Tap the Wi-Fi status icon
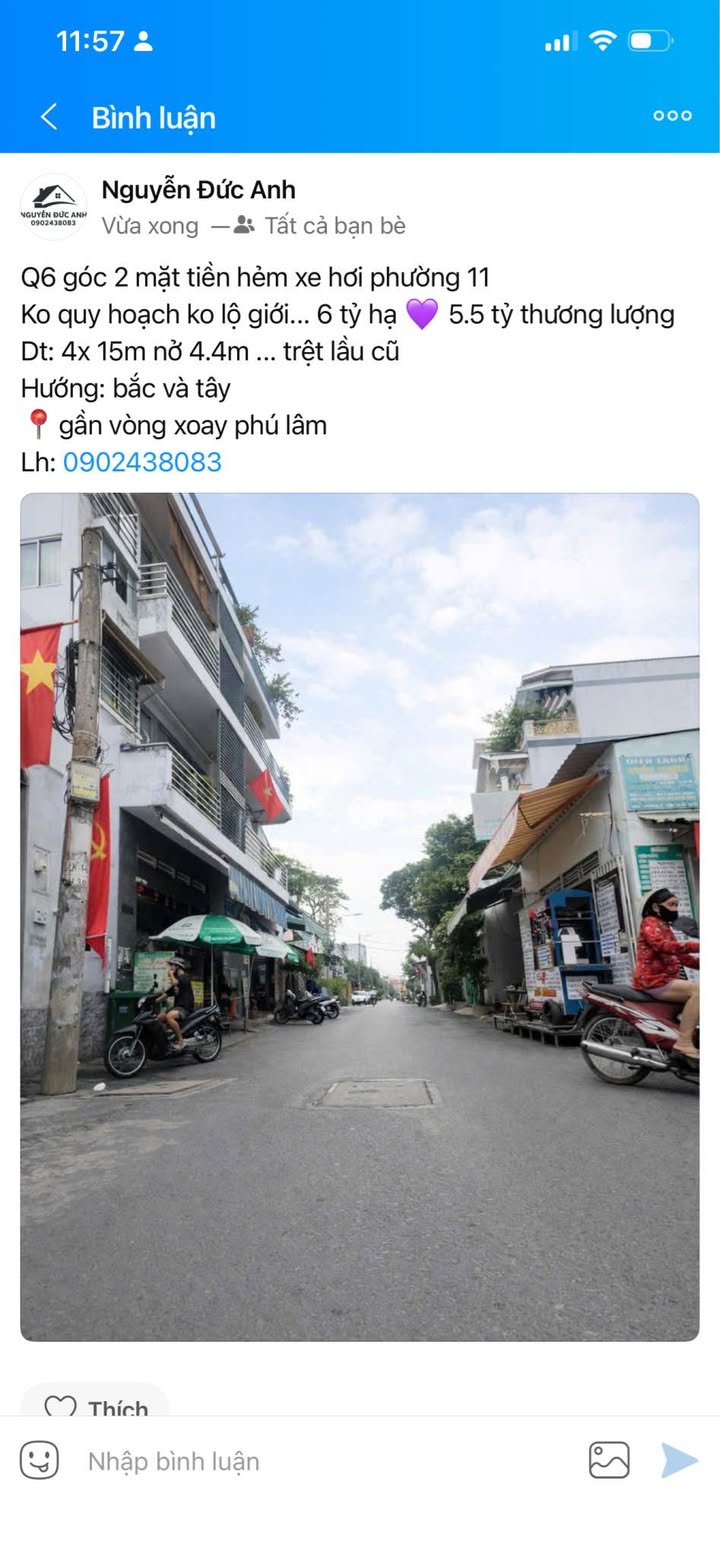 coord(602,41)
